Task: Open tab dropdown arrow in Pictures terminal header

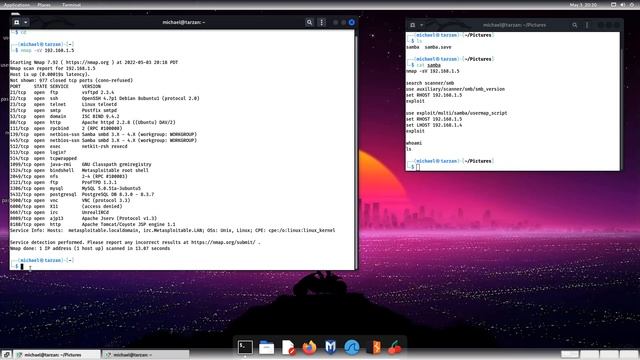Action: [x=421, y=25]
